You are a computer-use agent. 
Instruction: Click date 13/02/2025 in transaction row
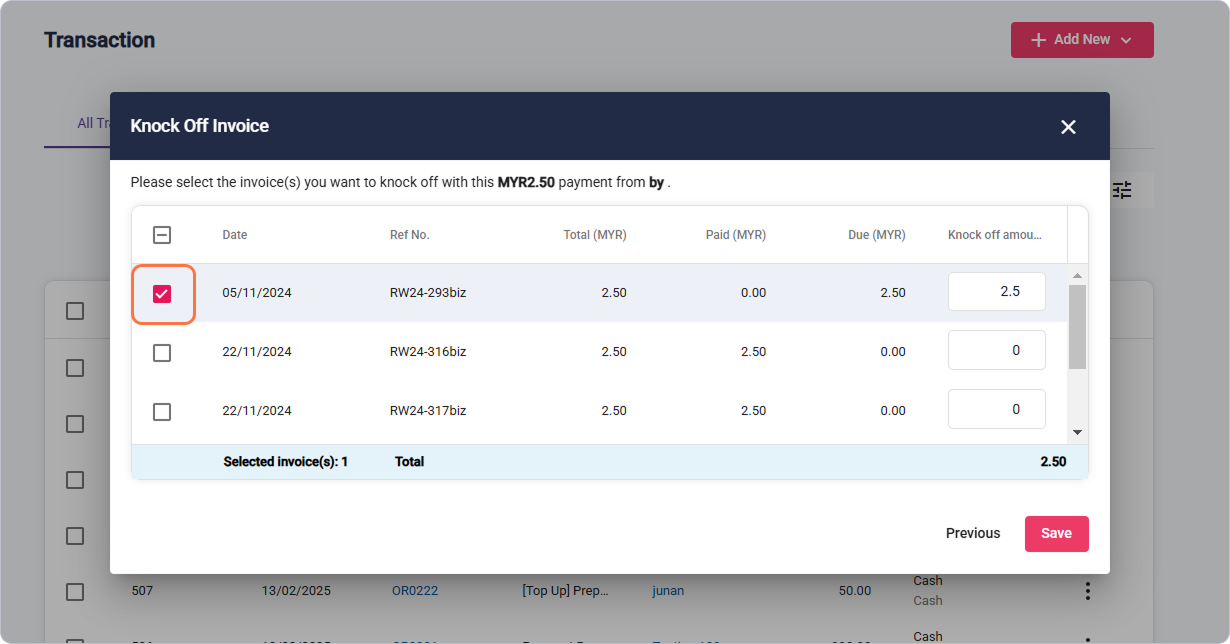click(x=296, y=591)
